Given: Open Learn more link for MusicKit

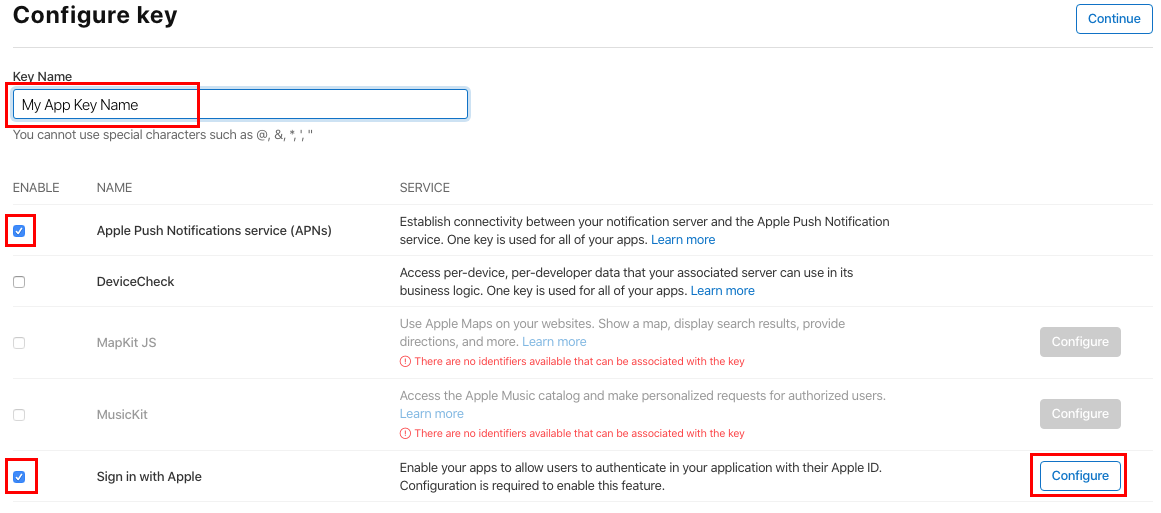Looking at the screenshot, I should click(432, 414).
